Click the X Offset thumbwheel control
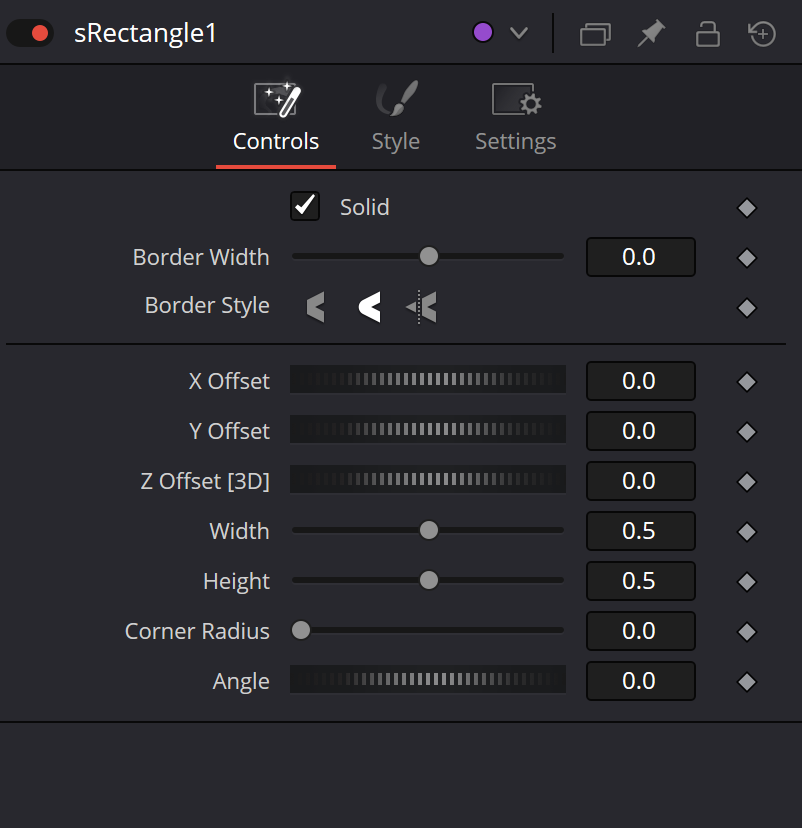The height and width of the screenshot is (828, 802). tap(428, 379)
